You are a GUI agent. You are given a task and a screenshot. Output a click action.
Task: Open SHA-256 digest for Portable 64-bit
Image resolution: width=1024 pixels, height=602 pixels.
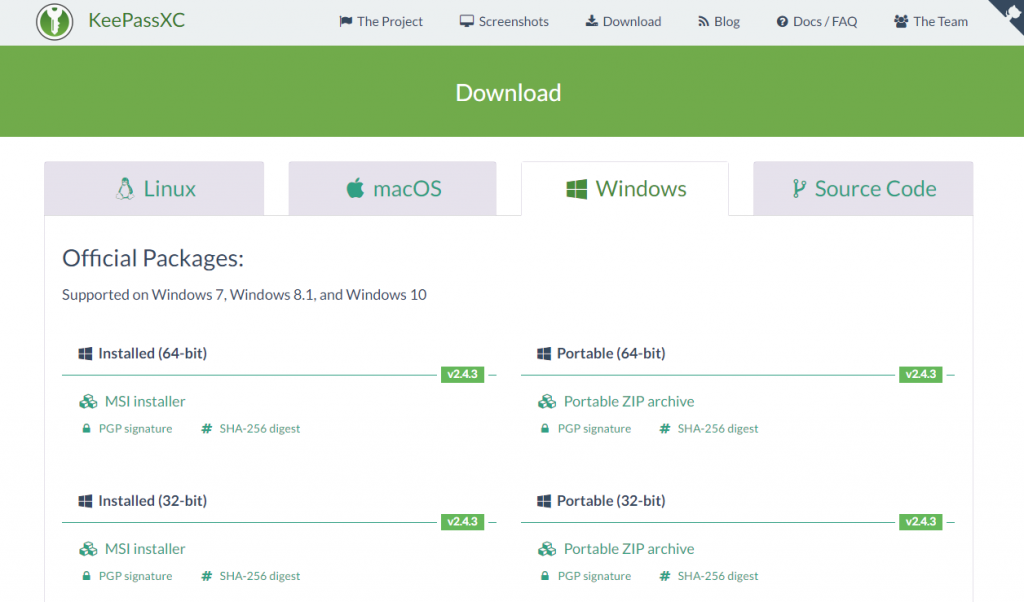click(718, 429)
